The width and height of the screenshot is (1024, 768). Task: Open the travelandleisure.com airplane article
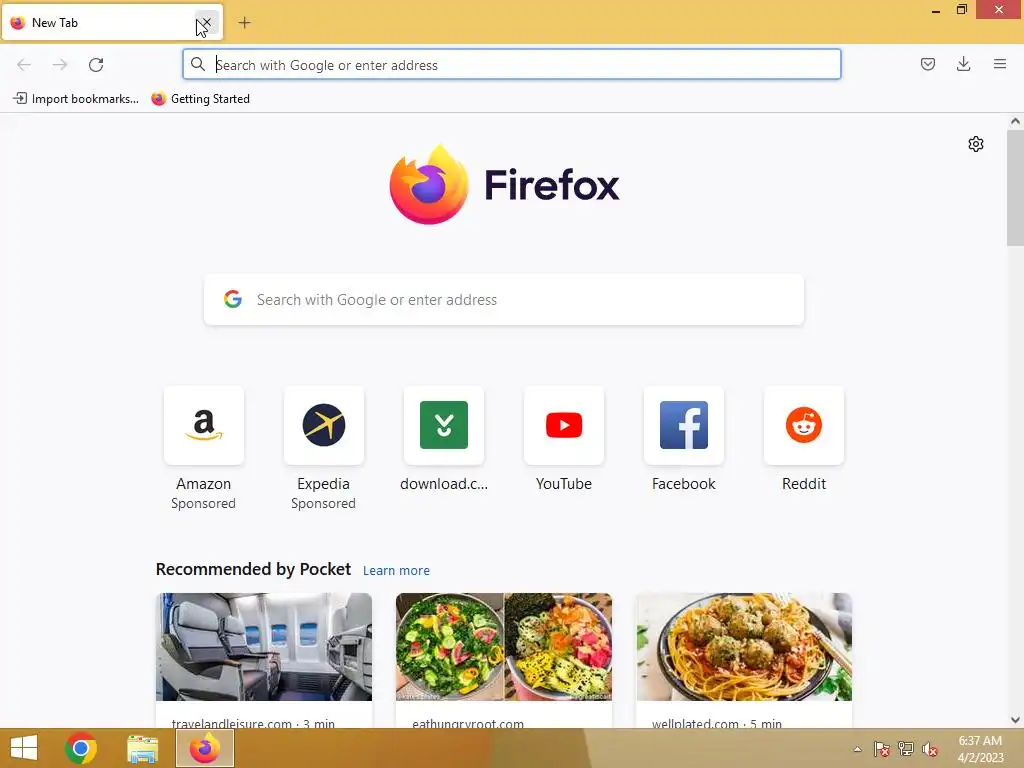(x=264, y=660)
